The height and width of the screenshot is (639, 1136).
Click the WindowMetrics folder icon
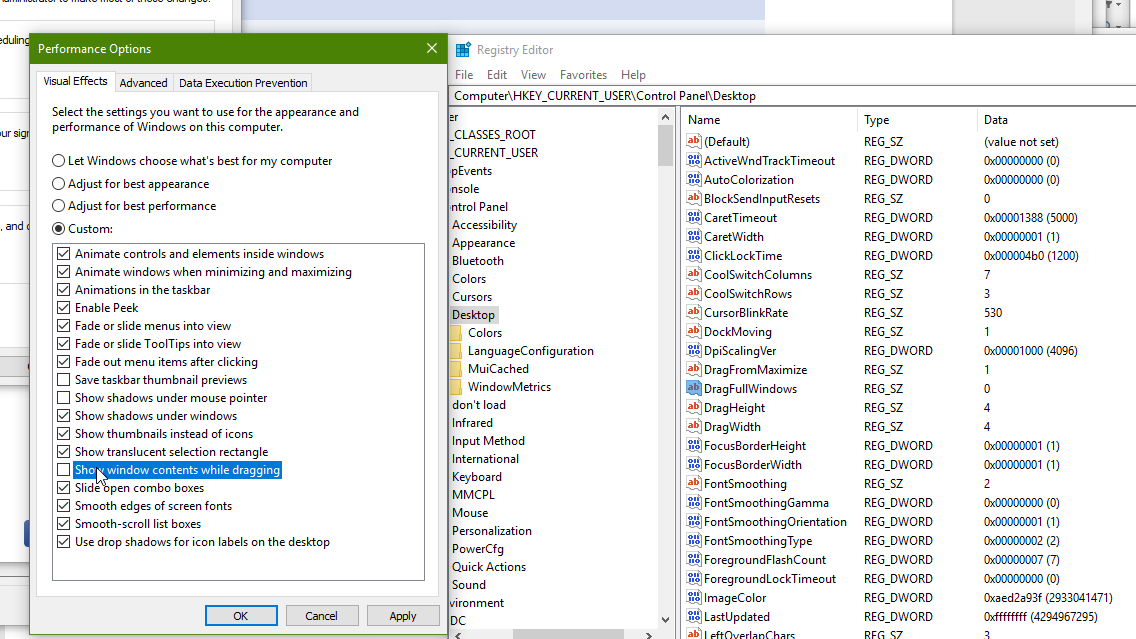456,387
